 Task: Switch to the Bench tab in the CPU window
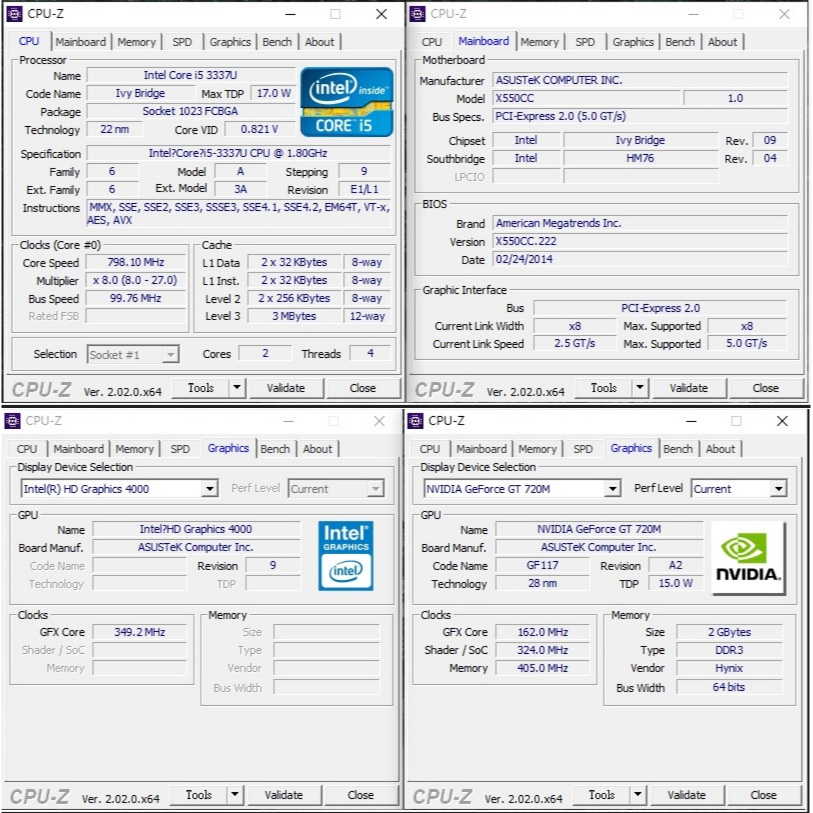(x=277, y=41)
